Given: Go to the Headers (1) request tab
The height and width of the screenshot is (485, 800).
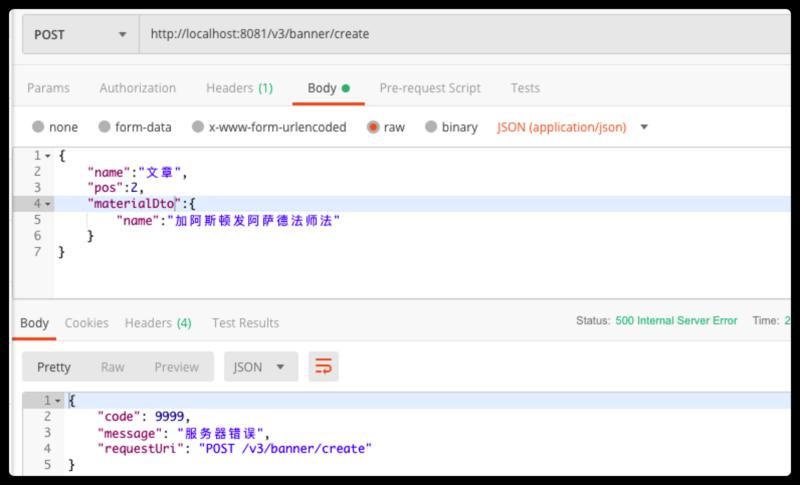Looking at the screenshot, I should (239, 88).
